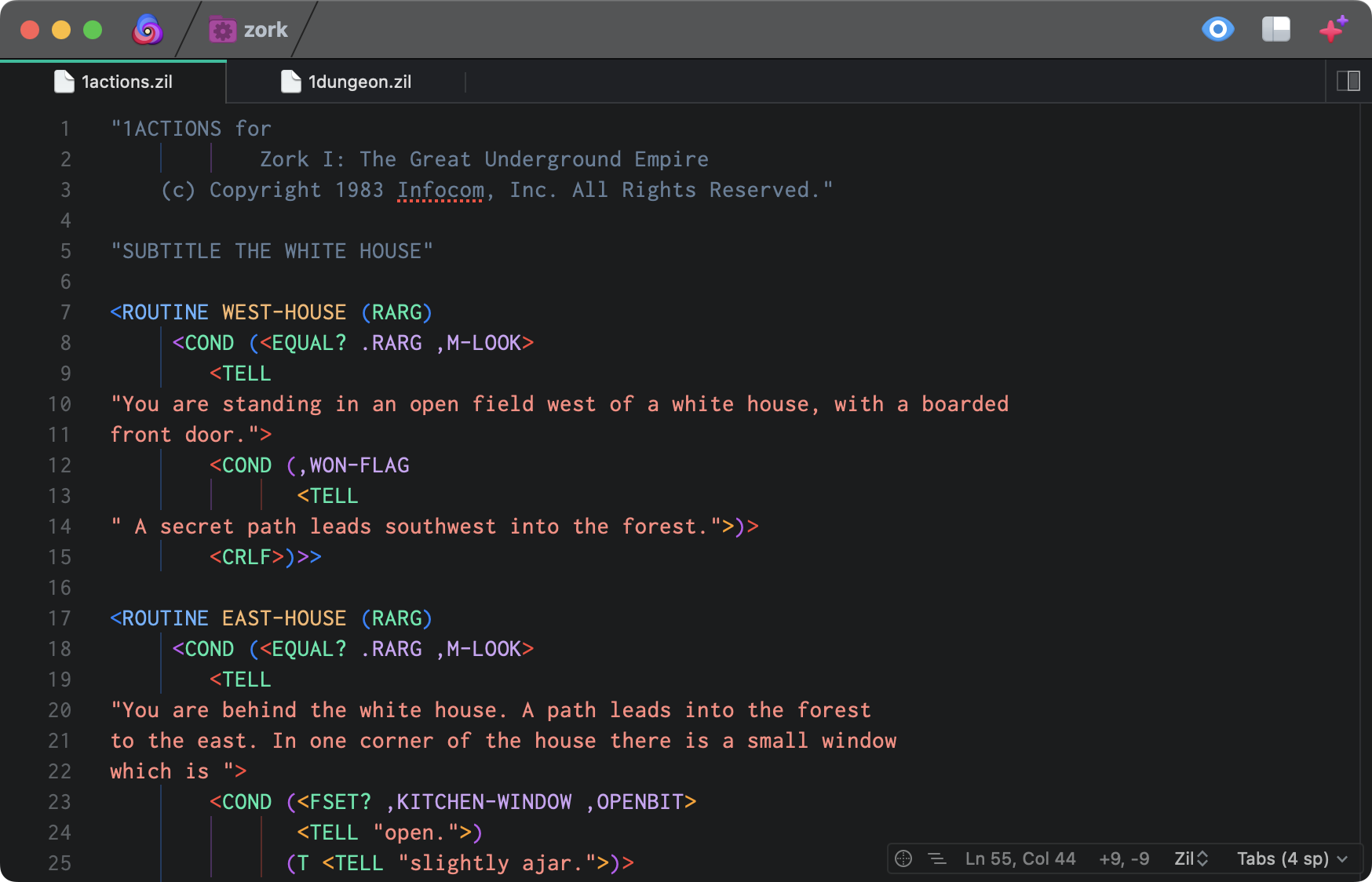Click line number 25 in the gutter
1372x882 pixels.
tap(60, 863)
